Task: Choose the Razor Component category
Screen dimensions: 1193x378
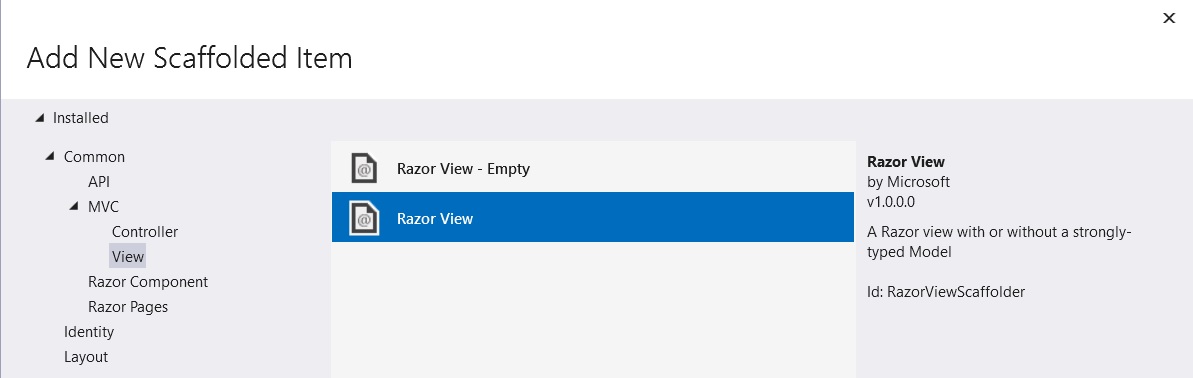Action: pos(148,282)
